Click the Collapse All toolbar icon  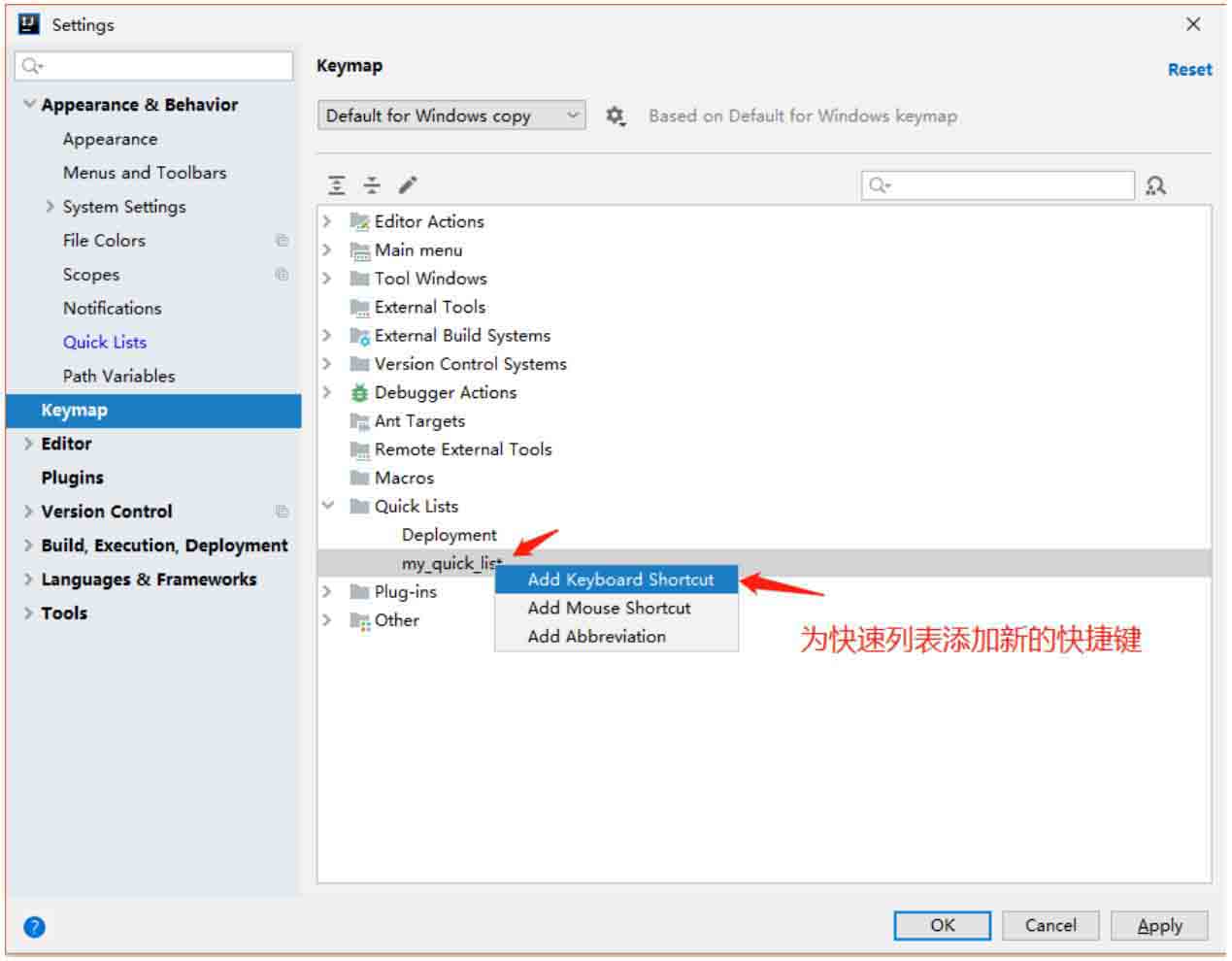pos(372,185)
